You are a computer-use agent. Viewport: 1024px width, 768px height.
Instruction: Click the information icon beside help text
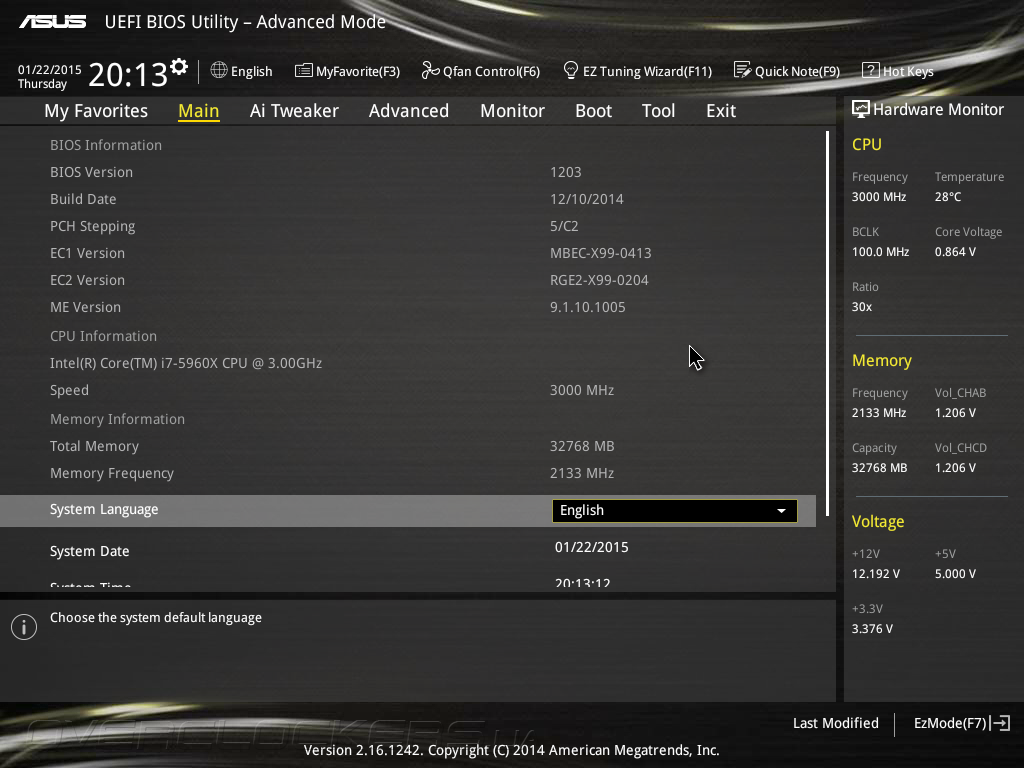24,627
